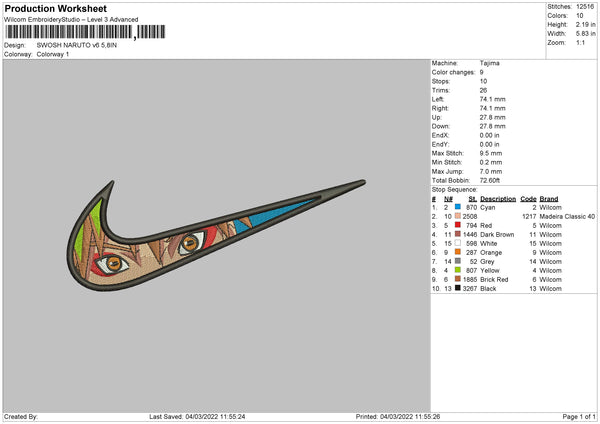
Task: Click the barcode under the worksheet title
Action: (x=85, y=32)
